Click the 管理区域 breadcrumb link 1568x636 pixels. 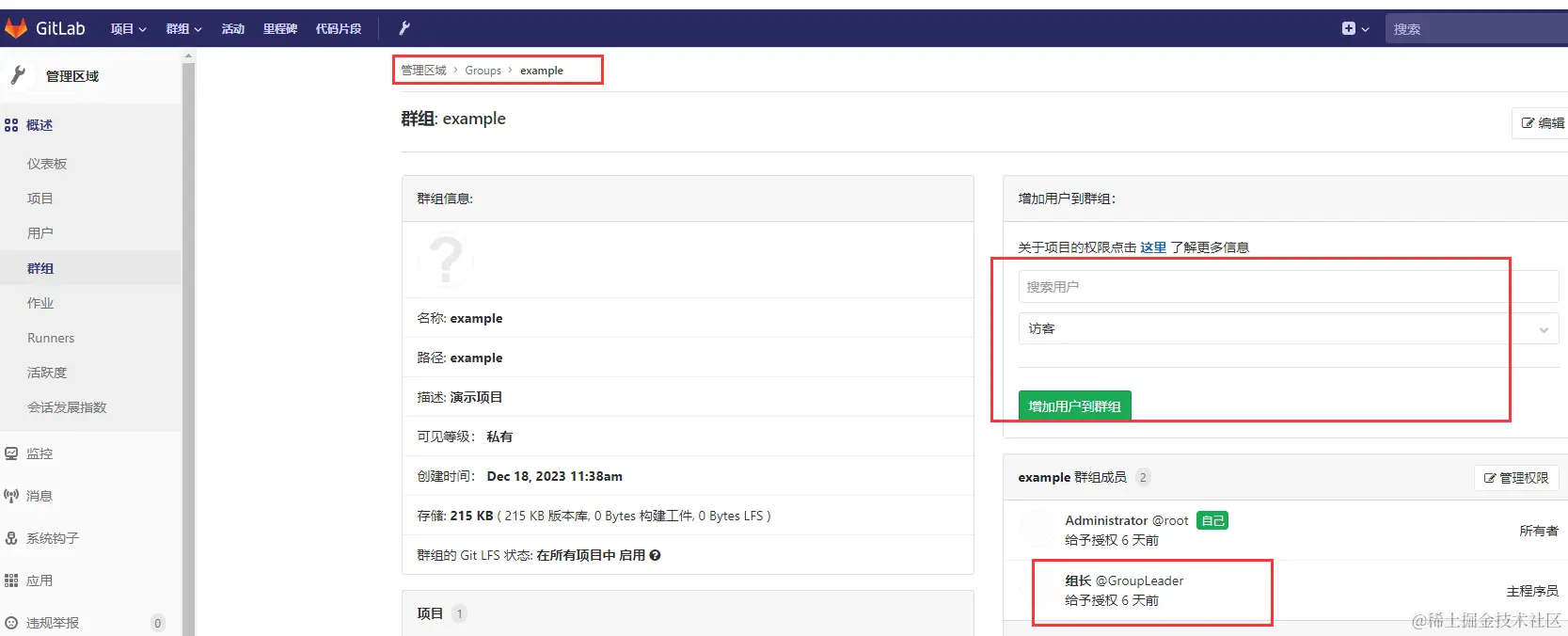click(x=424, y=71)
